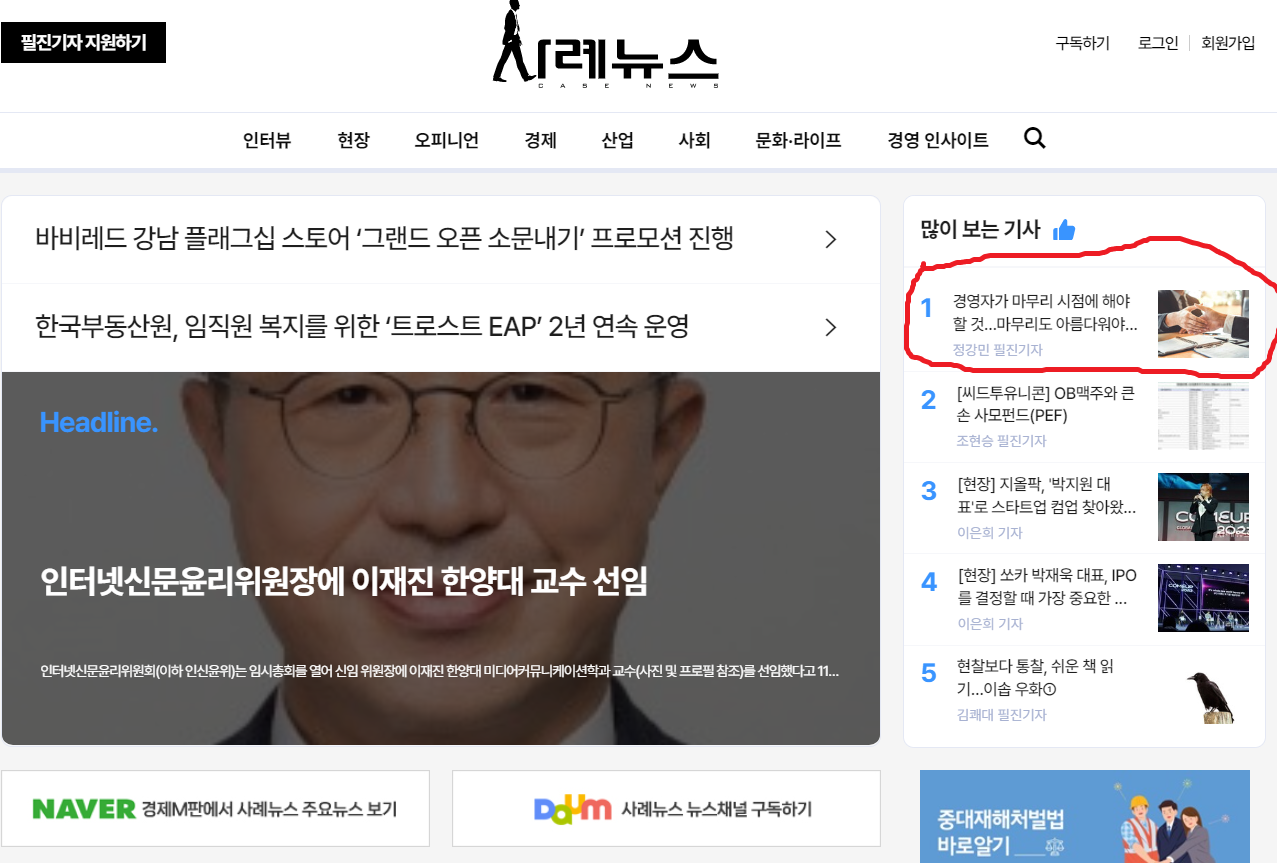Open the 경제 menu tab

[540, 140]
